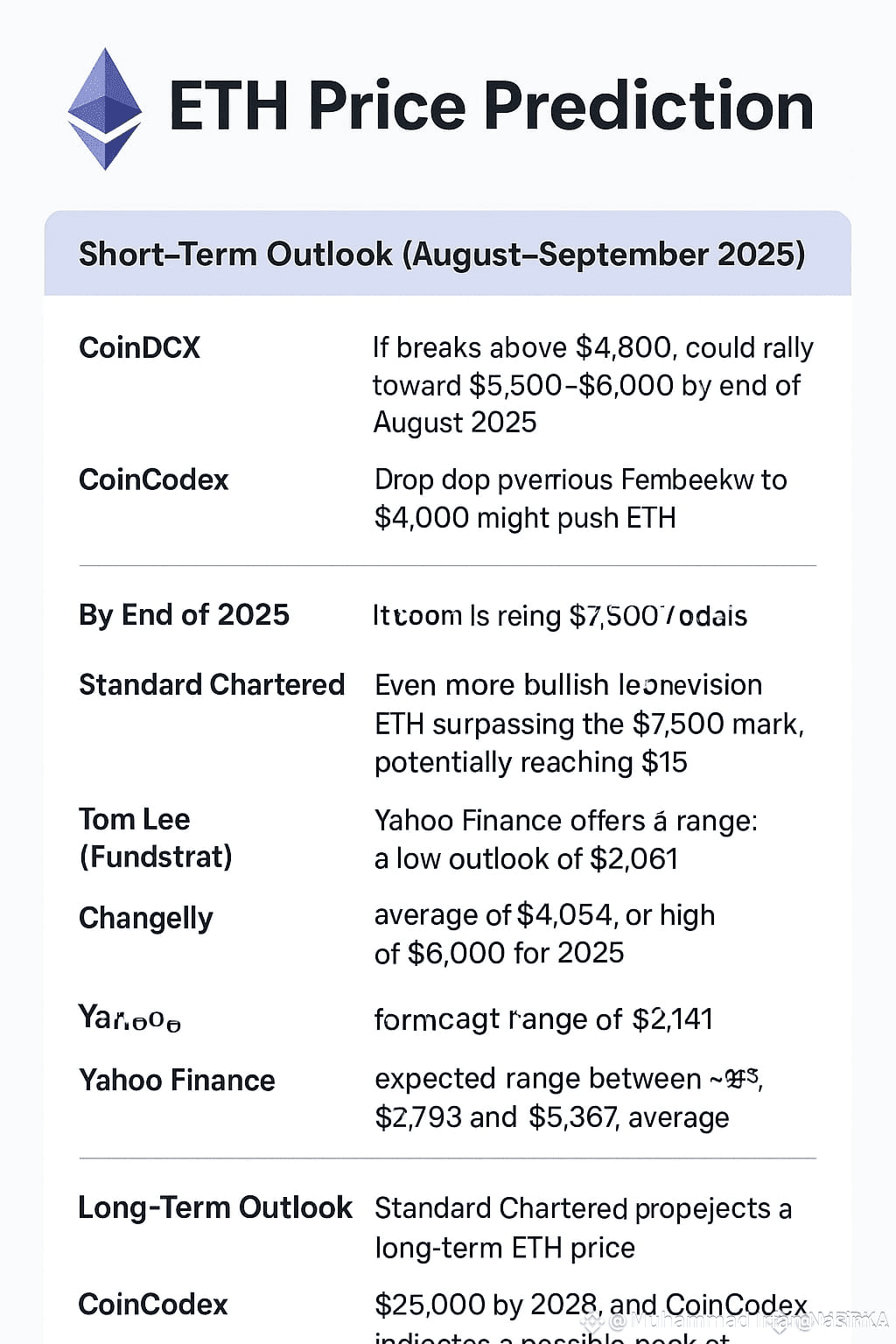Select the Changelly row label

point(146,918)
